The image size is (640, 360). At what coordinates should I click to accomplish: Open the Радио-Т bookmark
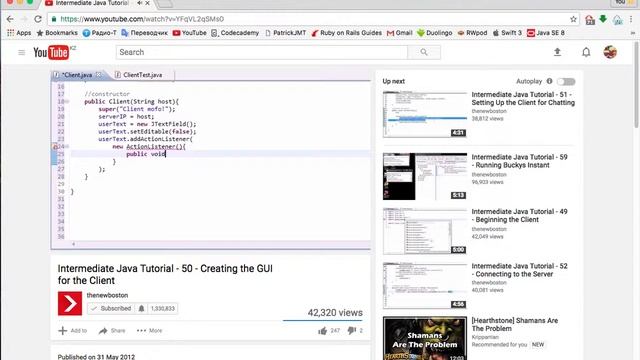coord(100,33)
